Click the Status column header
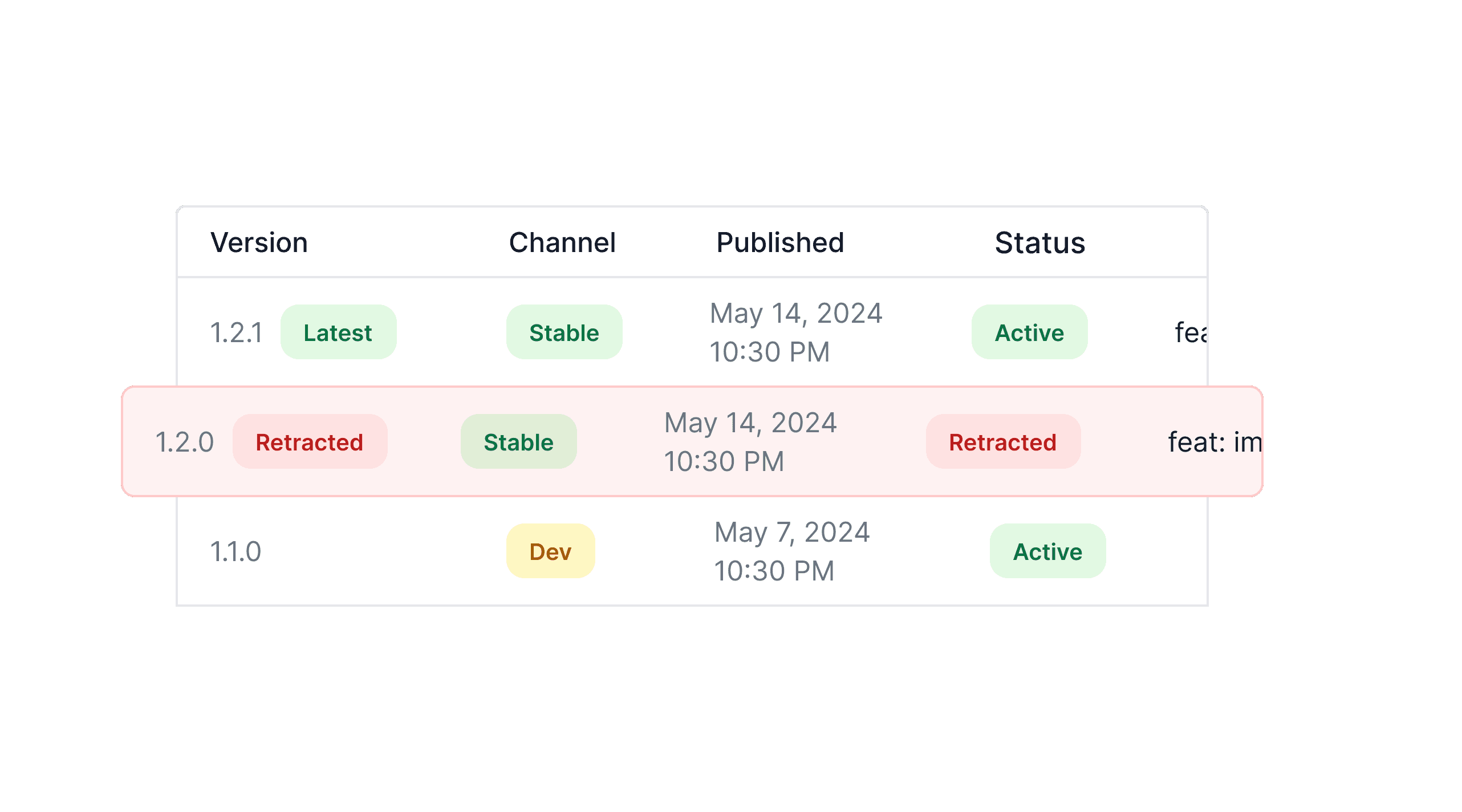This screenshot has height=812, width=1462. tap(1040, 243)
